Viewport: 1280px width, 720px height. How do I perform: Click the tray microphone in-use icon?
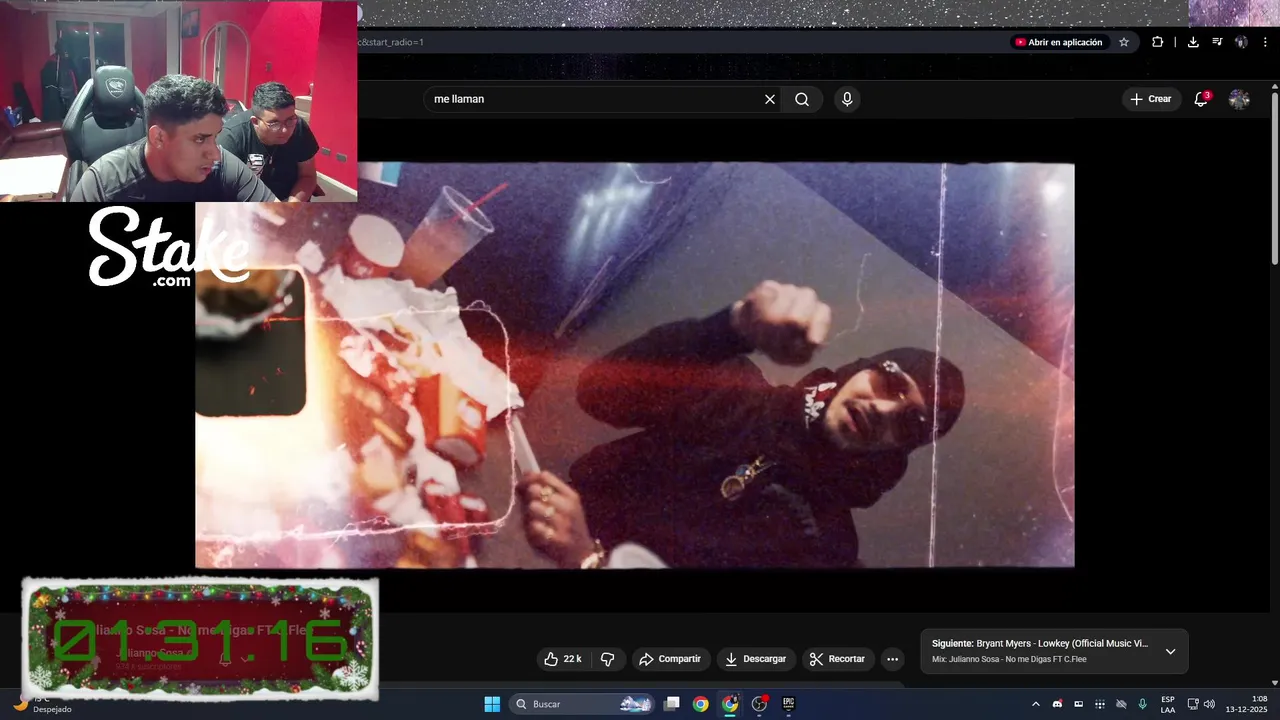tap(1142, 704)
